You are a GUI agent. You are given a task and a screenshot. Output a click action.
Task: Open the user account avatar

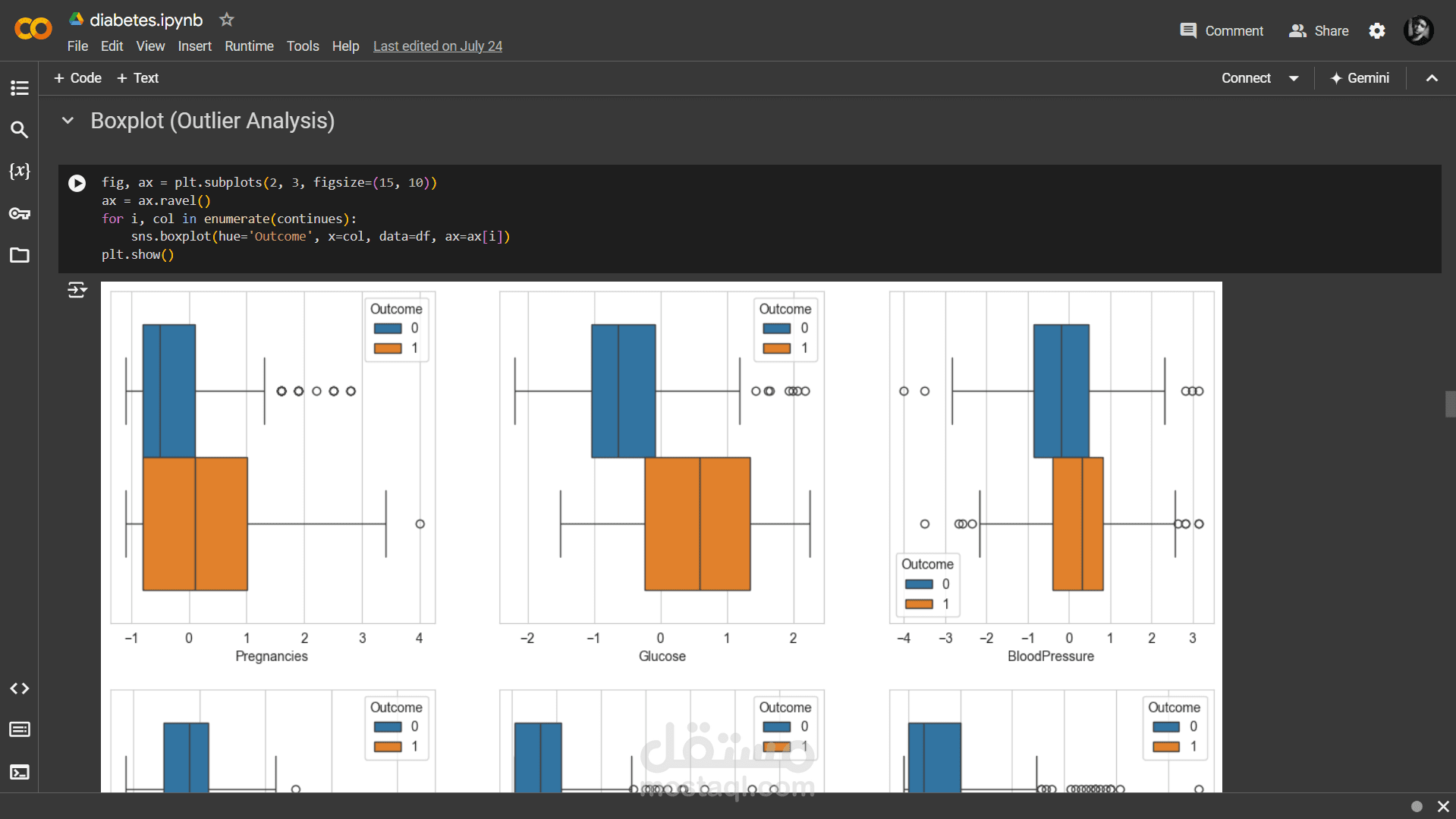[x=1418, y=30]
